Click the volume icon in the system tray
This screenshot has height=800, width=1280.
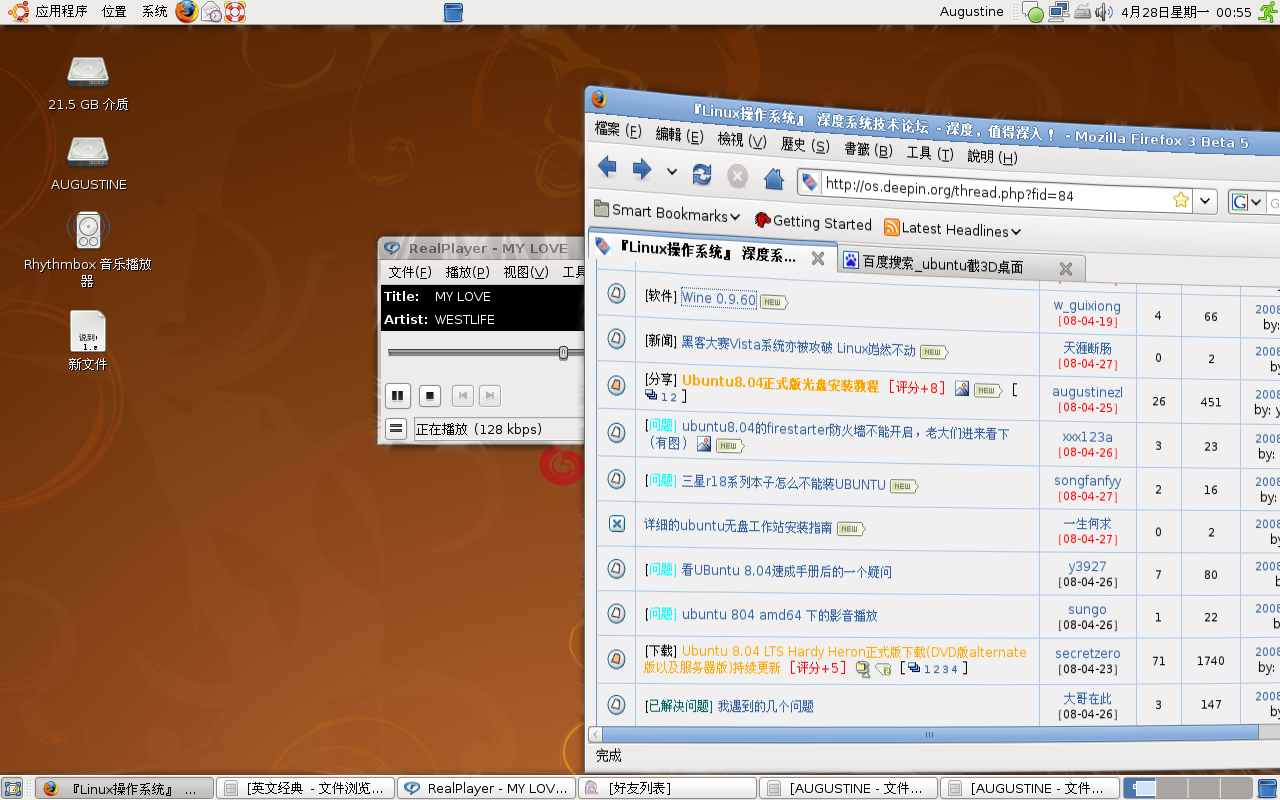click(x=1103, y=12)
